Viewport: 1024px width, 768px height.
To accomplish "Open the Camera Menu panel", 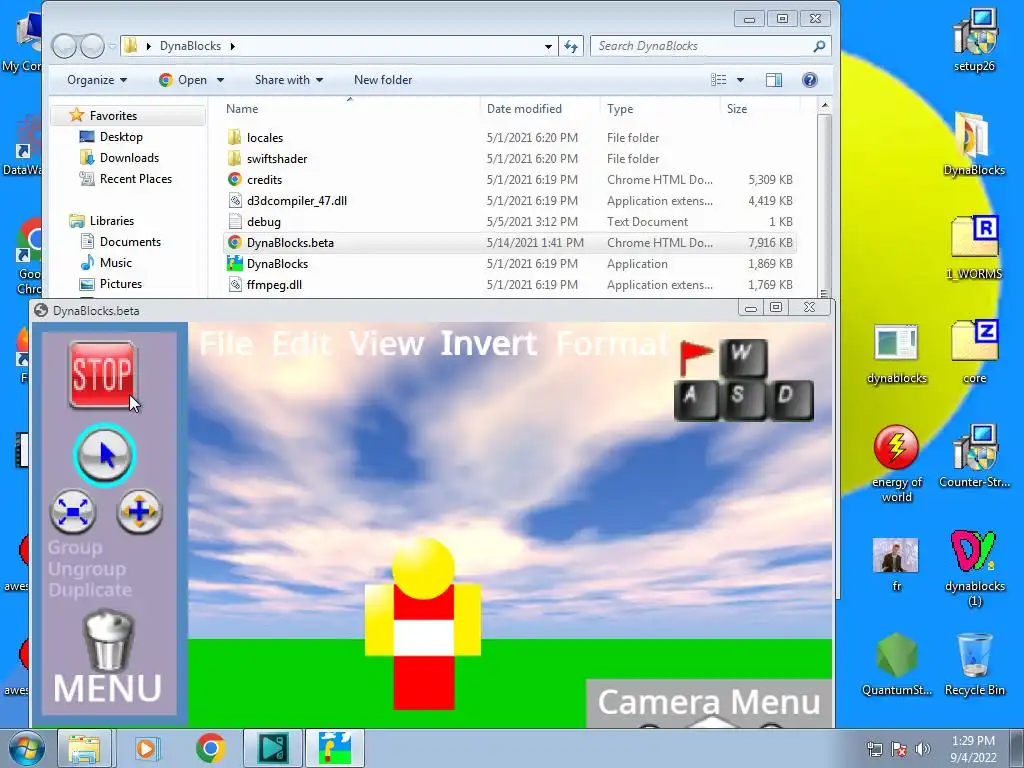I will click(x=709, y=702).
